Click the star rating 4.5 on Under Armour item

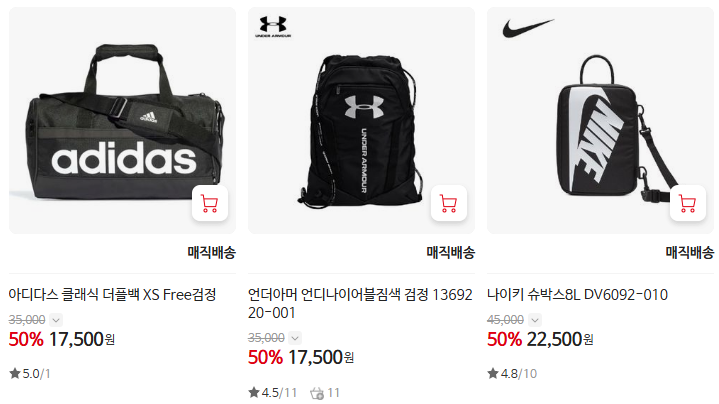pyautogui.click(x=273, y=393)
